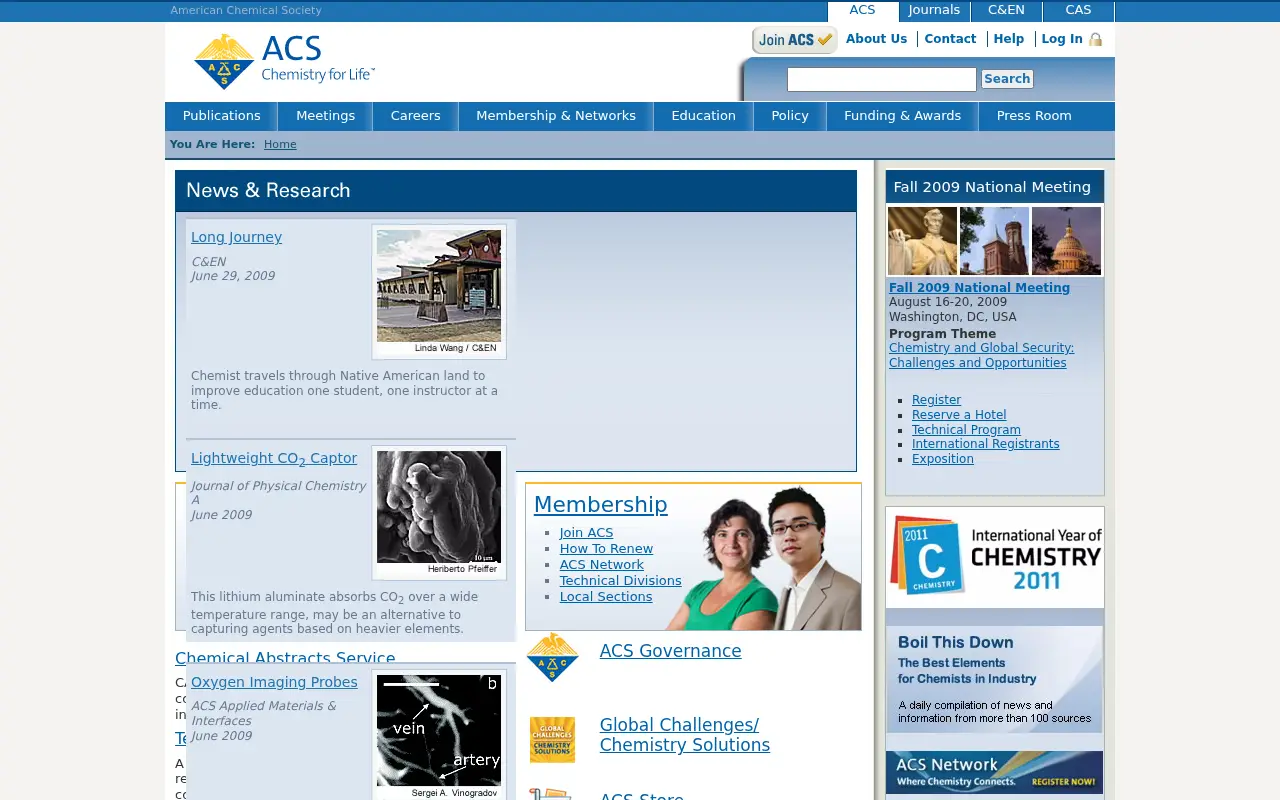Go to About Us page

coord(876,39)
